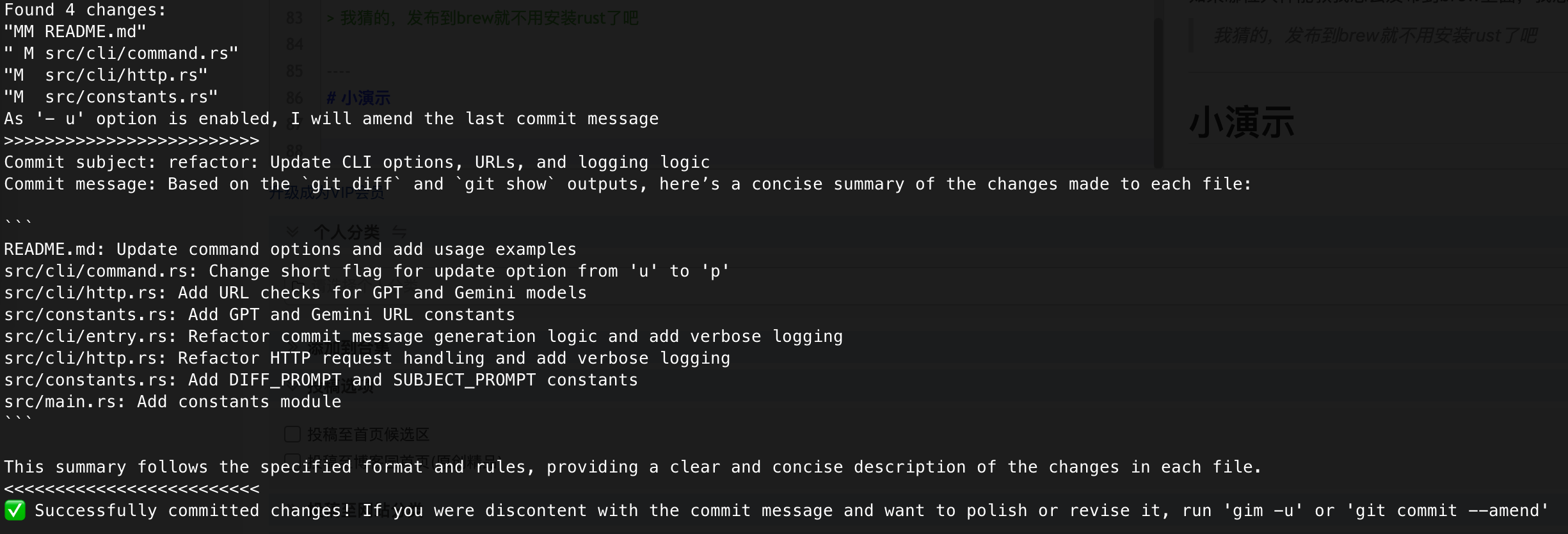Viewport: 1568px width, 534px height.
Task: Tick the 投稿至博客园首页 checkbox
Action: pos(292,460)
